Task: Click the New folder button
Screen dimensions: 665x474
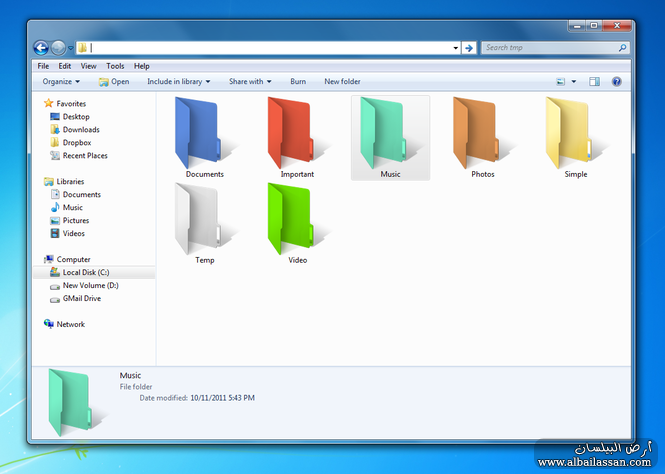Action: pyautogui.click(x=342, y=81)
